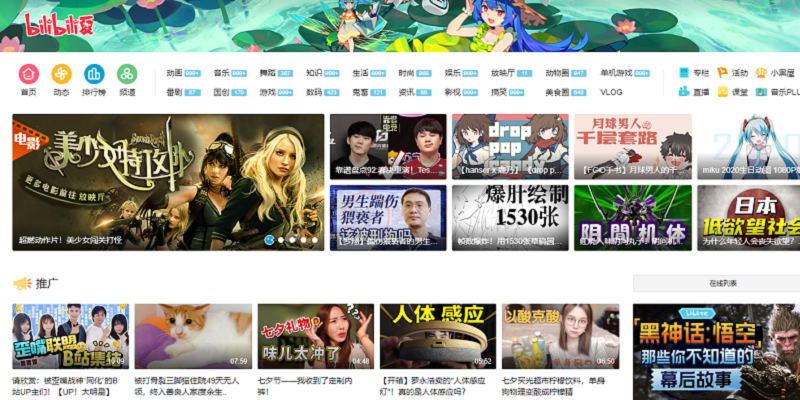This screenshot has width=800, height=400.
Task: Click the 七夕买光超市柠檬饮料 title link
Action: click(556, 387)
